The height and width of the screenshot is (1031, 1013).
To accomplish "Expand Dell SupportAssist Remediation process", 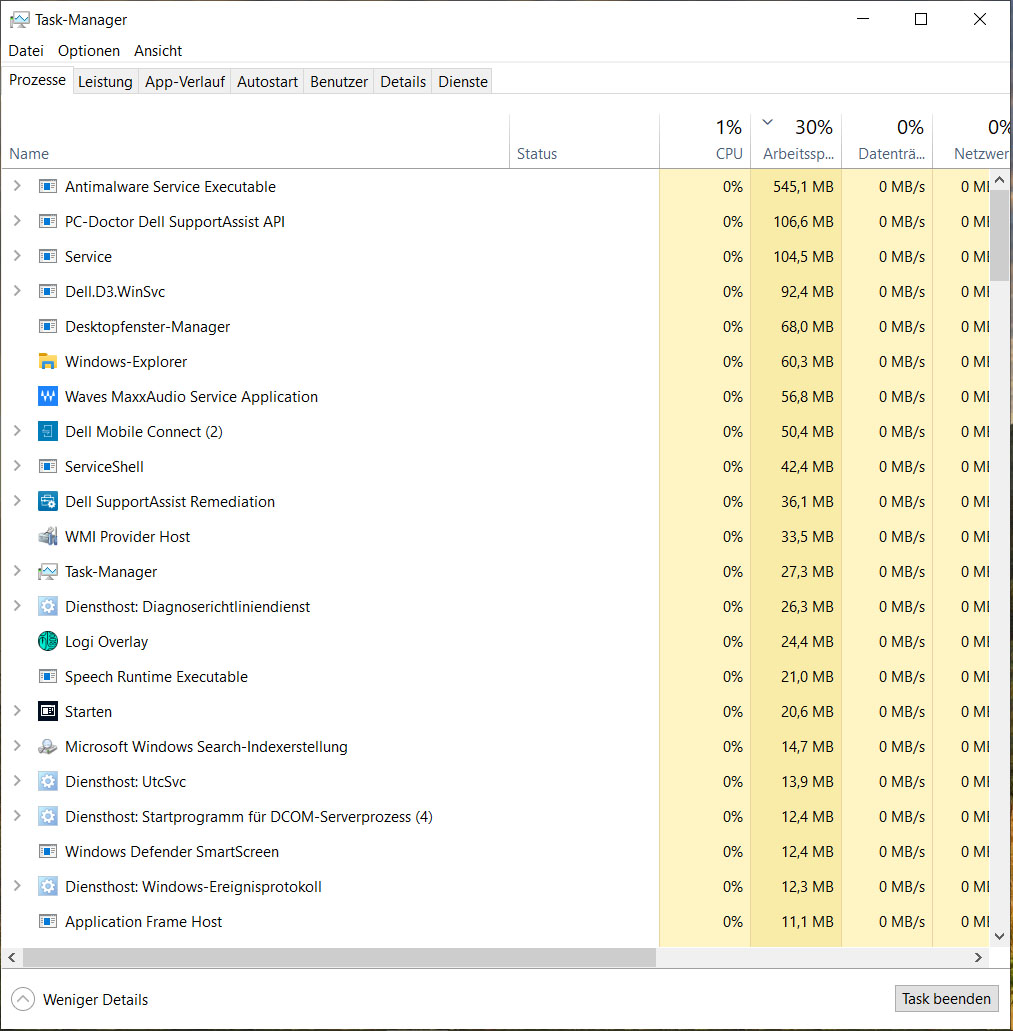I will point(18,501).
